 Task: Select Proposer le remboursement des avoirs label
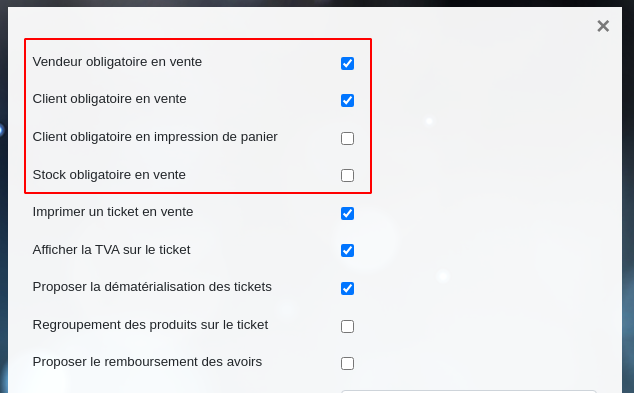click(x=147, y=362)
